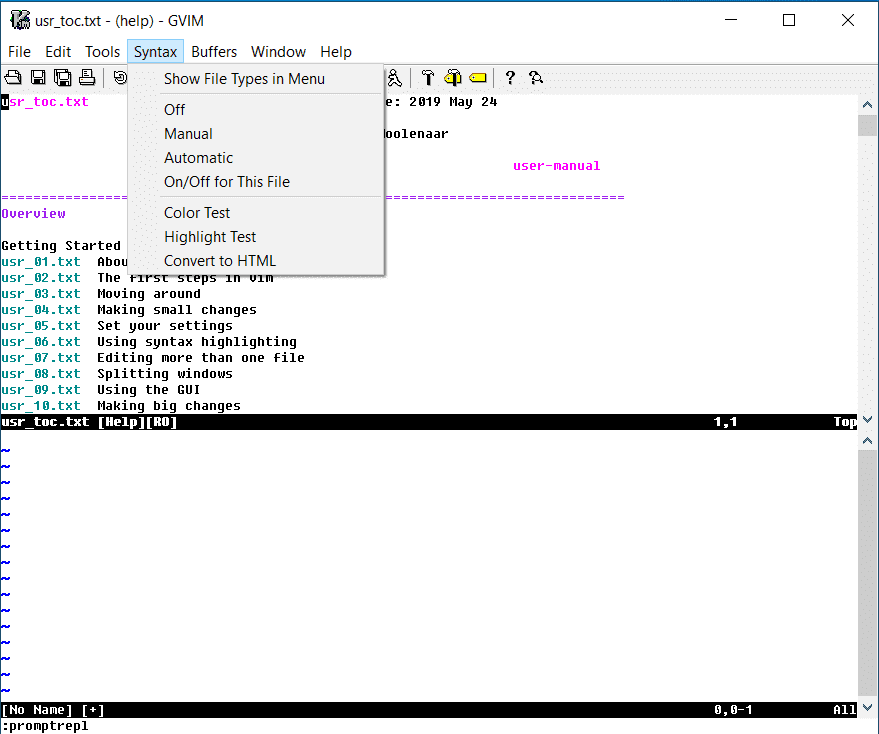Click the user-manual tag text

click(x=557, y=166)
